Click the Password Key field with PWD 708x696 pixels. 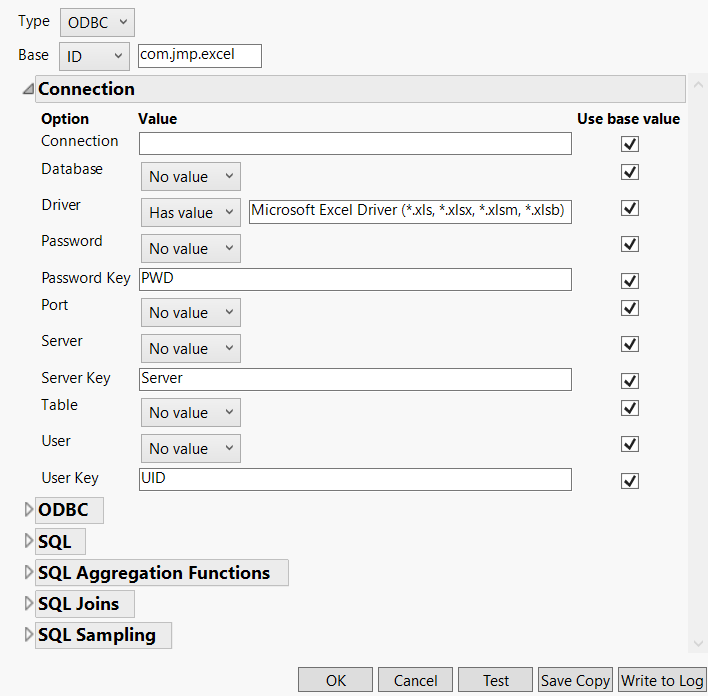(x=355, y=280)
